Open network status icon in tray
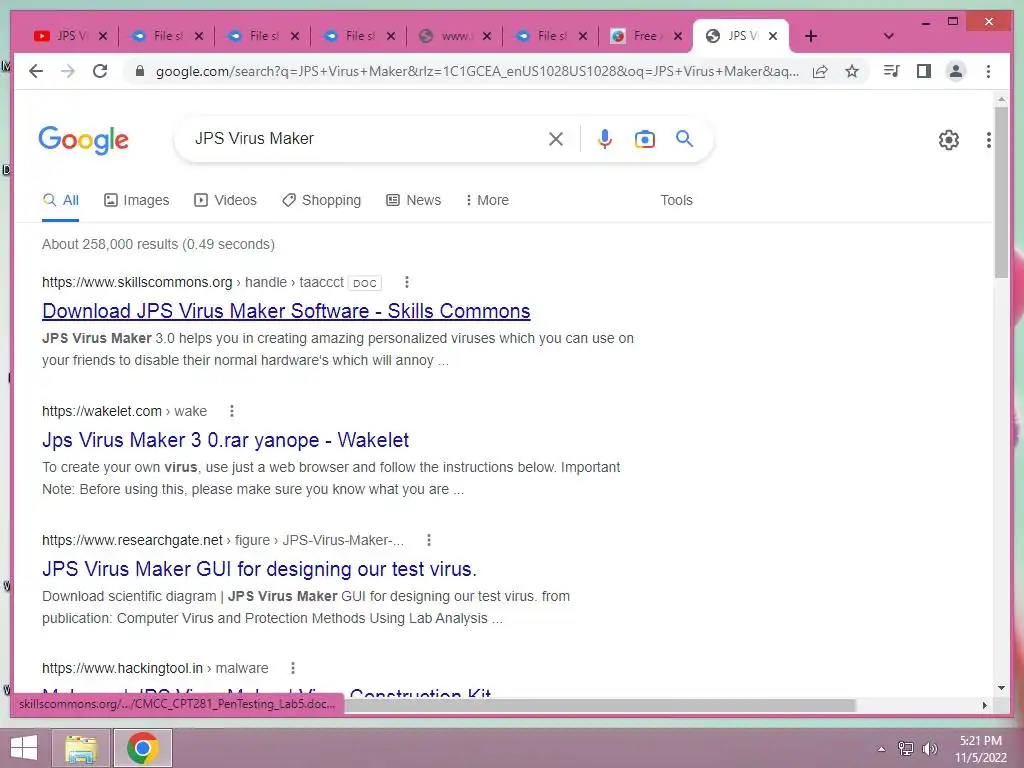The image size is (1024, 768). point(906,748)
